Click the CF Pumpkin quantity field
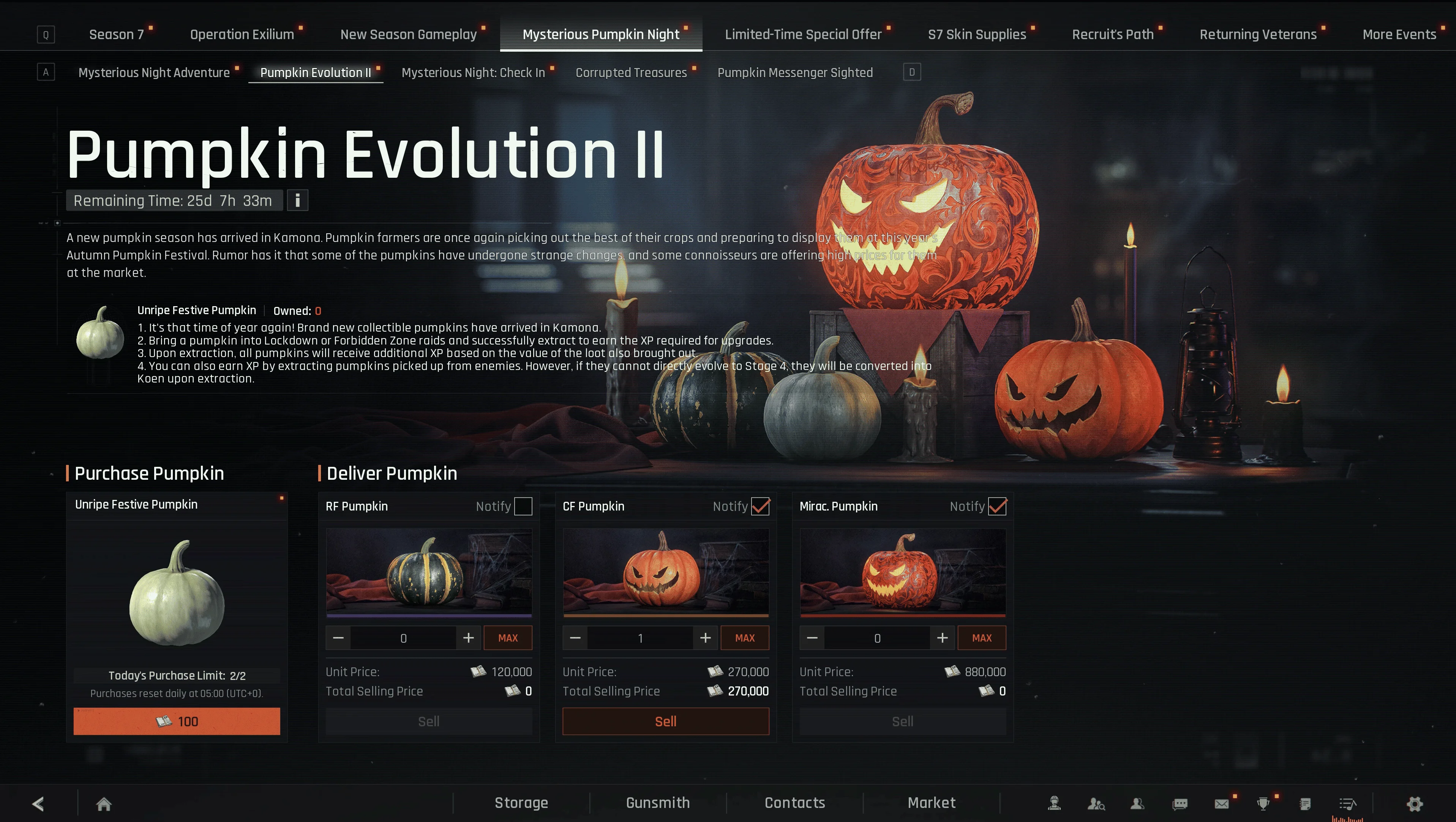1456x822 pixels. (x=640, y=638)
